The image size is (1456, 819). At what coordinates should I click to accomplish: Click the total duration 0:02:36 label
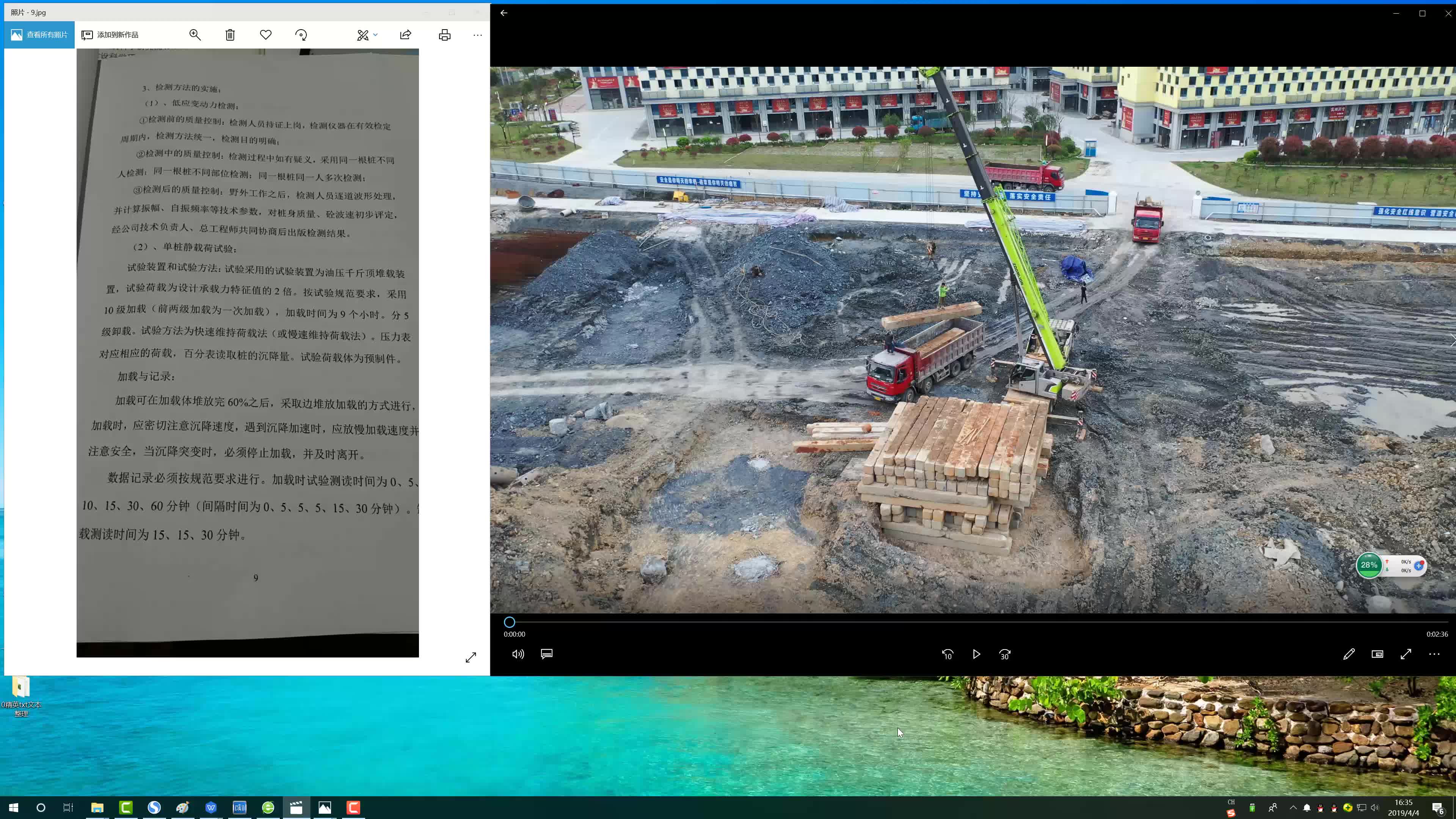[x=1437, y=634]
